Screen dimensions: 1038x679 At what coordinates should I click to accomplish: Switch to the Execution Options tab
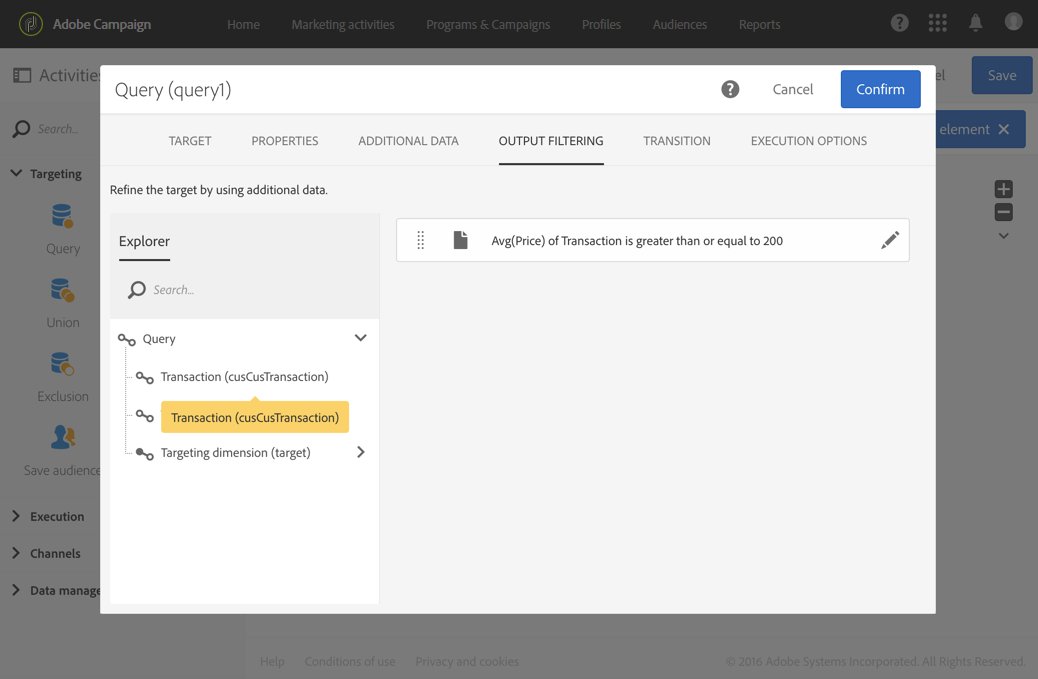tap(808, 141)
